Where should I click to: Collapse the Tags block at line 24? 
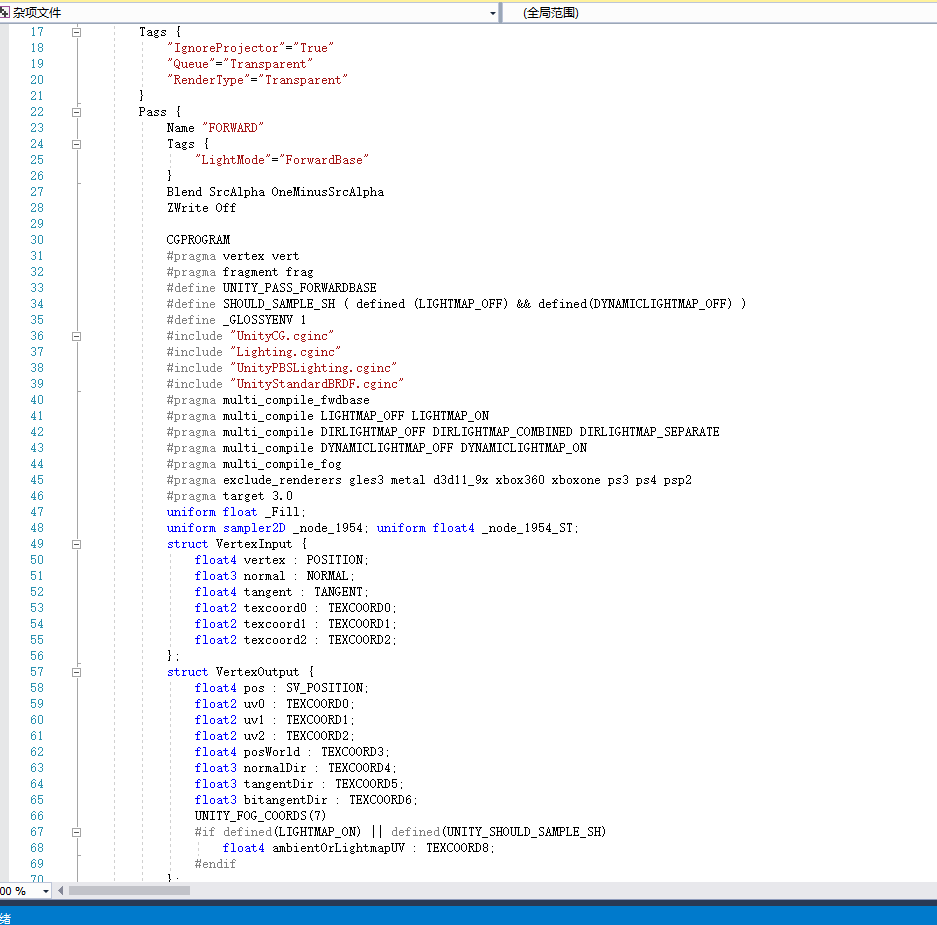(x=77, y=144)
